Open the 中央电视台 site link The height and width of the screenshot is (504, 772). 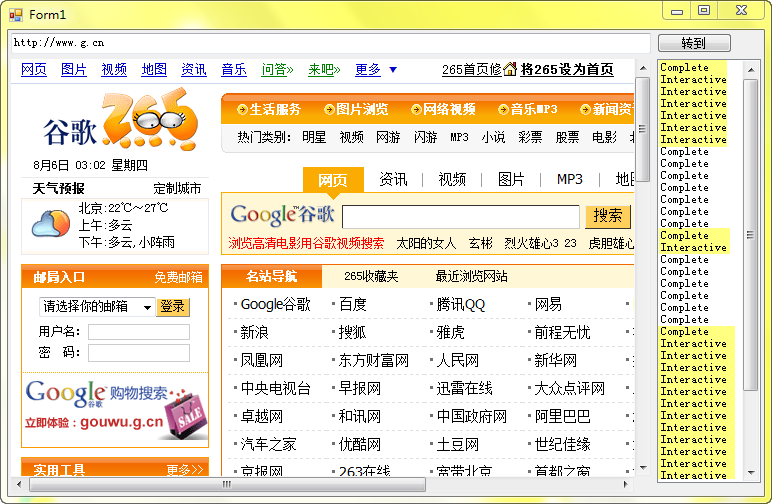(x=276, y=389)
